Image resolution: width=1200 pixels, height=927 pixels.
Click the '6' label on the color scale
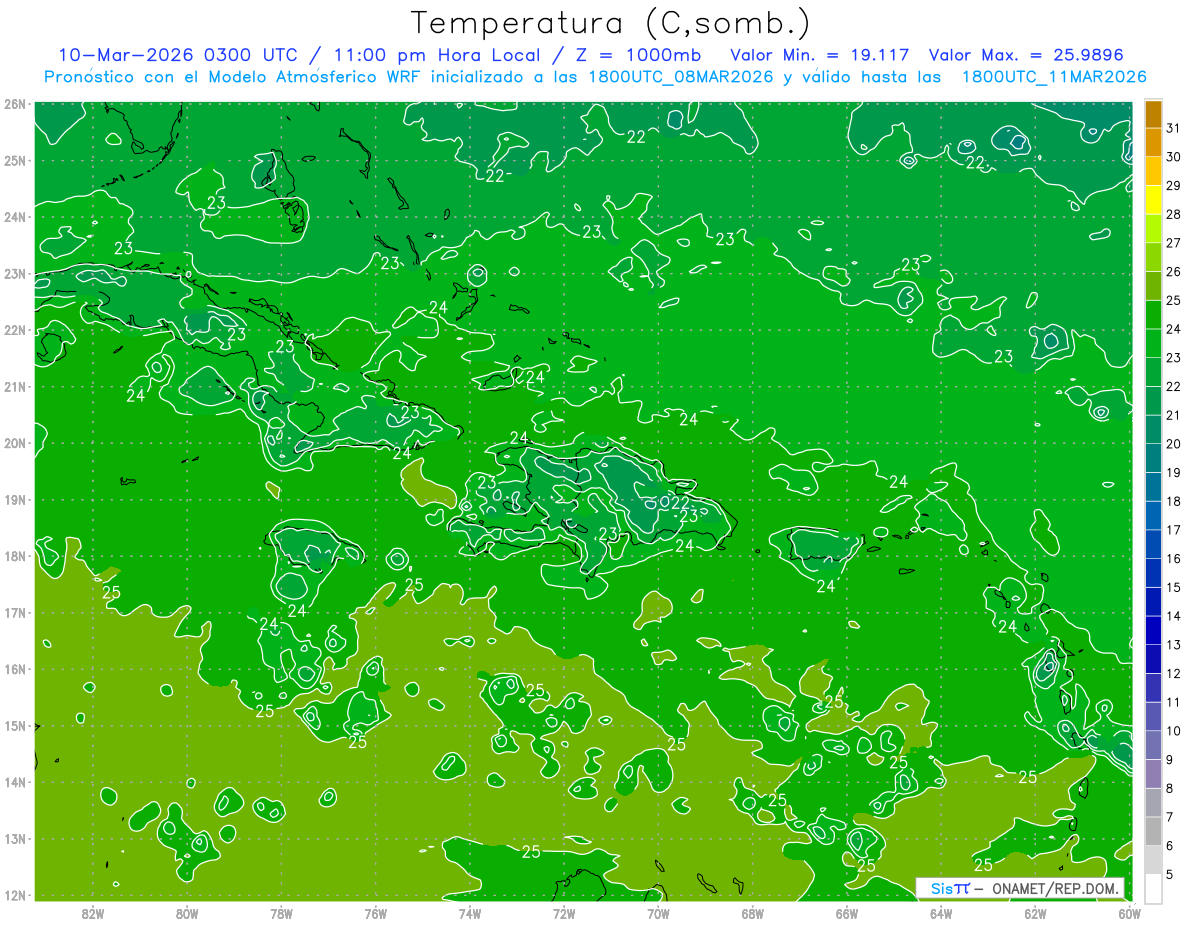(x=1170, y=846)
